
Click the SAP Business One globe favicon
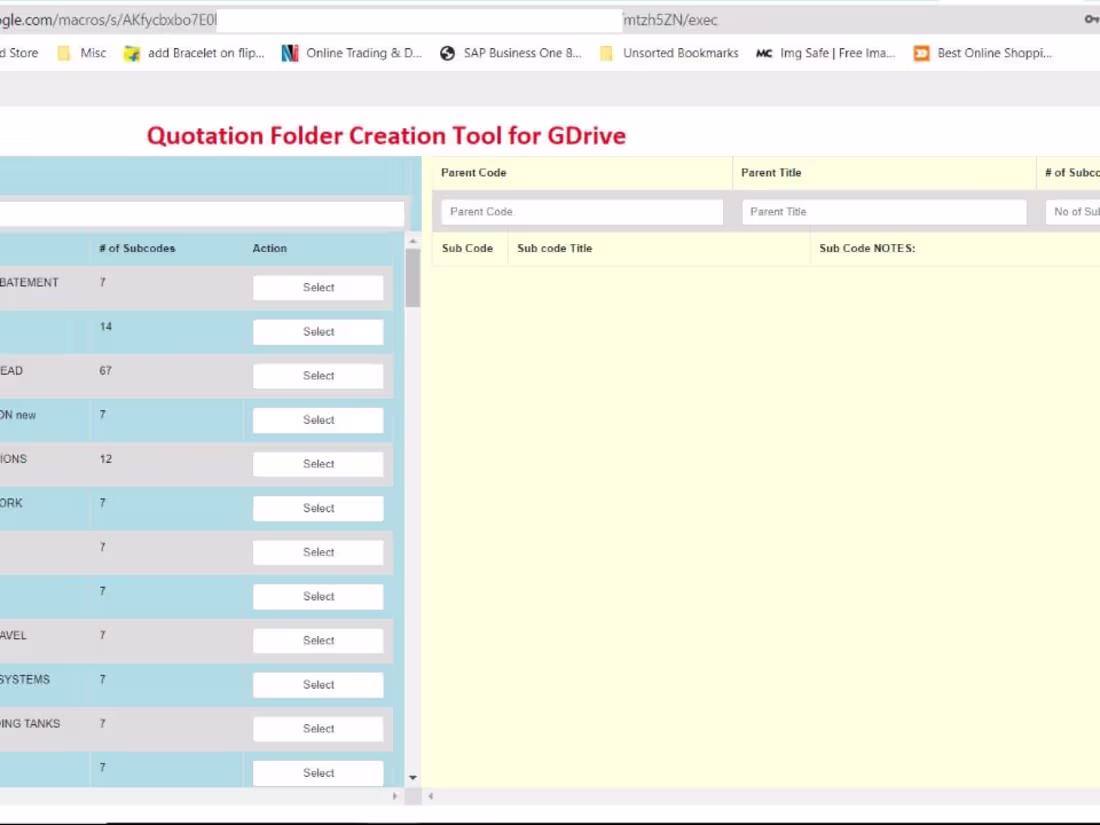[448, 53]
